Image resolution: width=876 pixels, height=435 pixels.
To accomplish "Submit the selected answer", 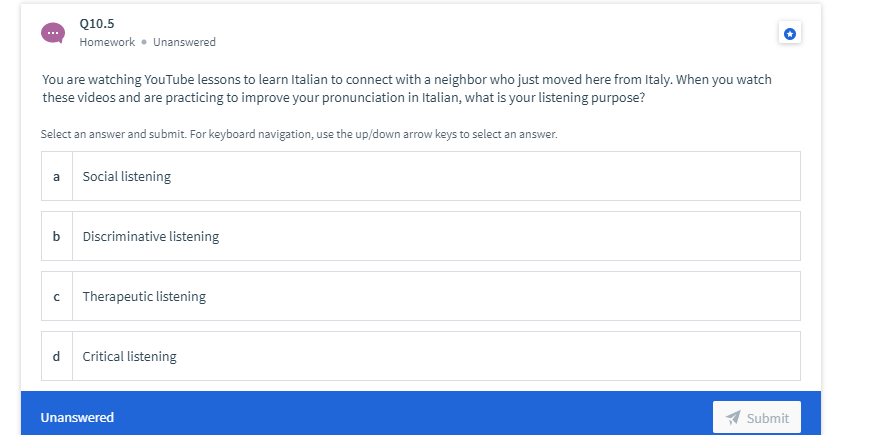I will (x=756, y=417).
